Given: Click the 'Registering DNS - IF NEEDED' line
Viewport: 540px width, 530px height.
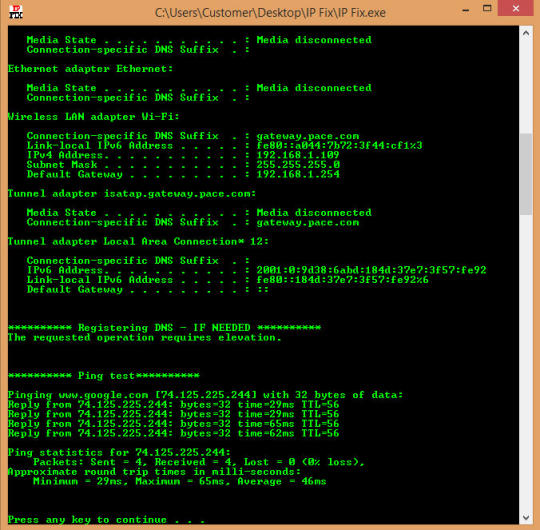Looking at the screenshot, I should click(x=164, y=328).
